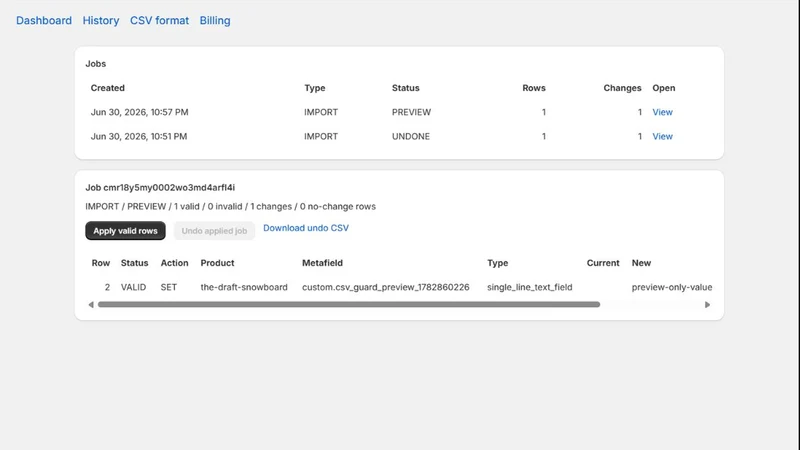The width and height of the screenshot is (800, 450).
Task: Click the SET action cell
Action: (169, 287)
